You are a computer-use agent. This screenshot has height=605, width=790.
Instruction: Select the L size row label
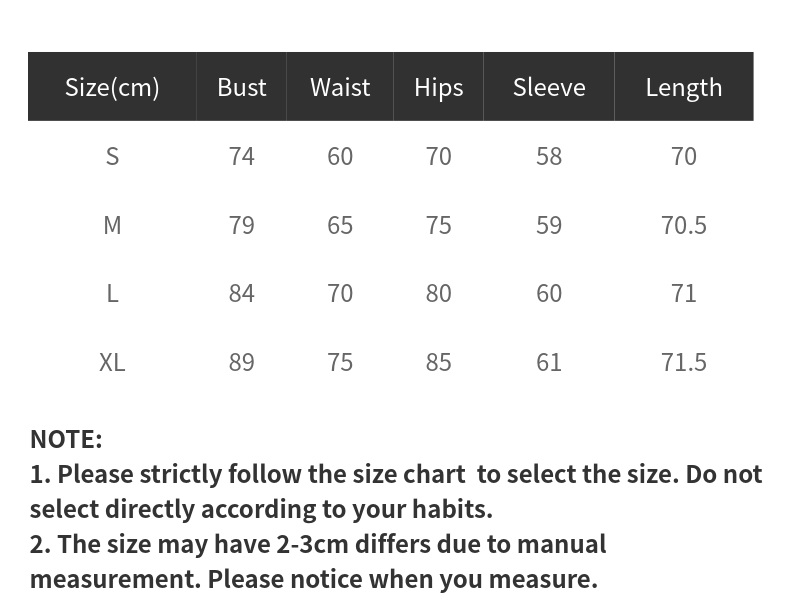point(112,293)
